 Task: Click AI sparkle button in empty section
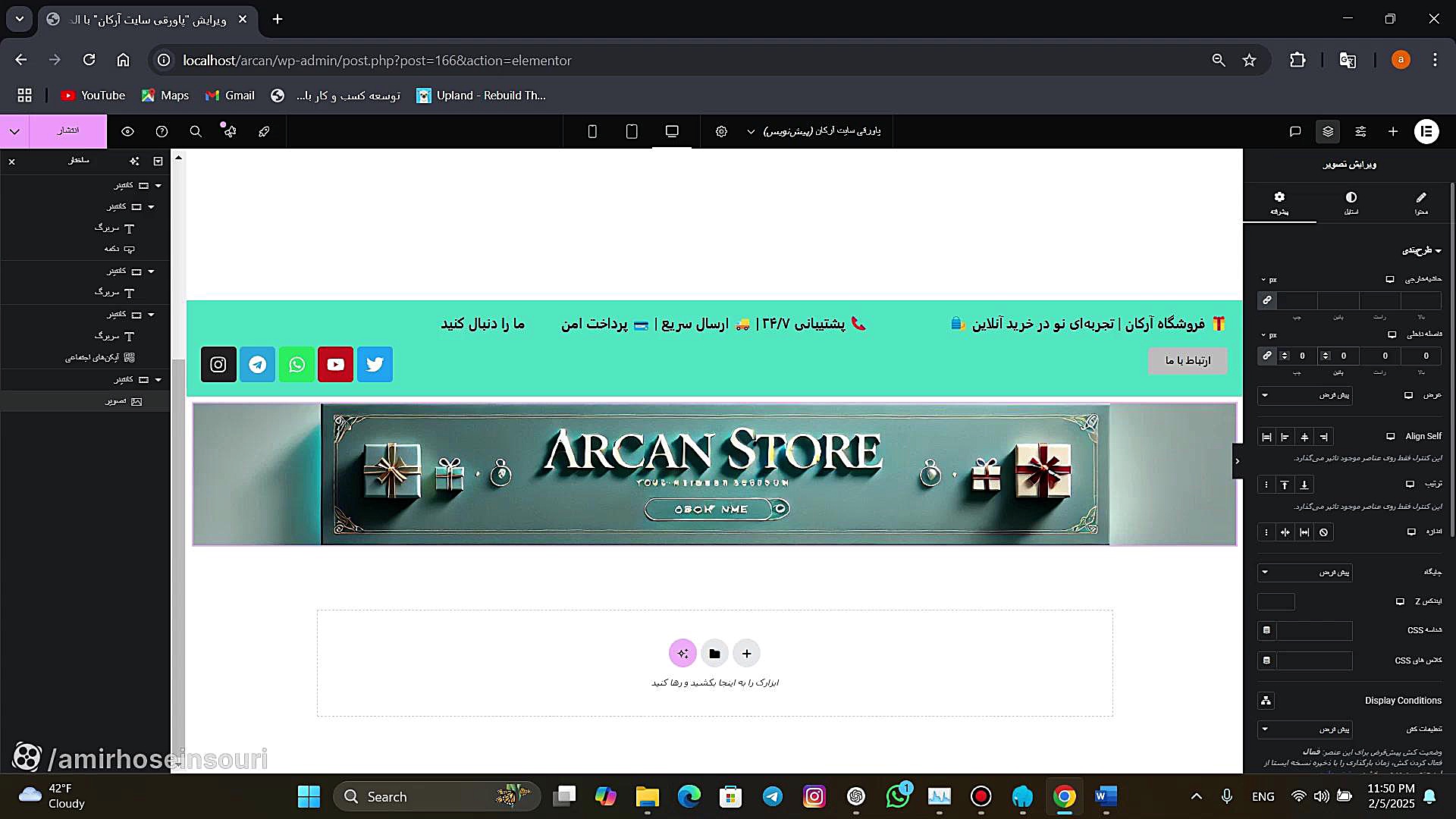pyautogui.click(x=682, y=653)
